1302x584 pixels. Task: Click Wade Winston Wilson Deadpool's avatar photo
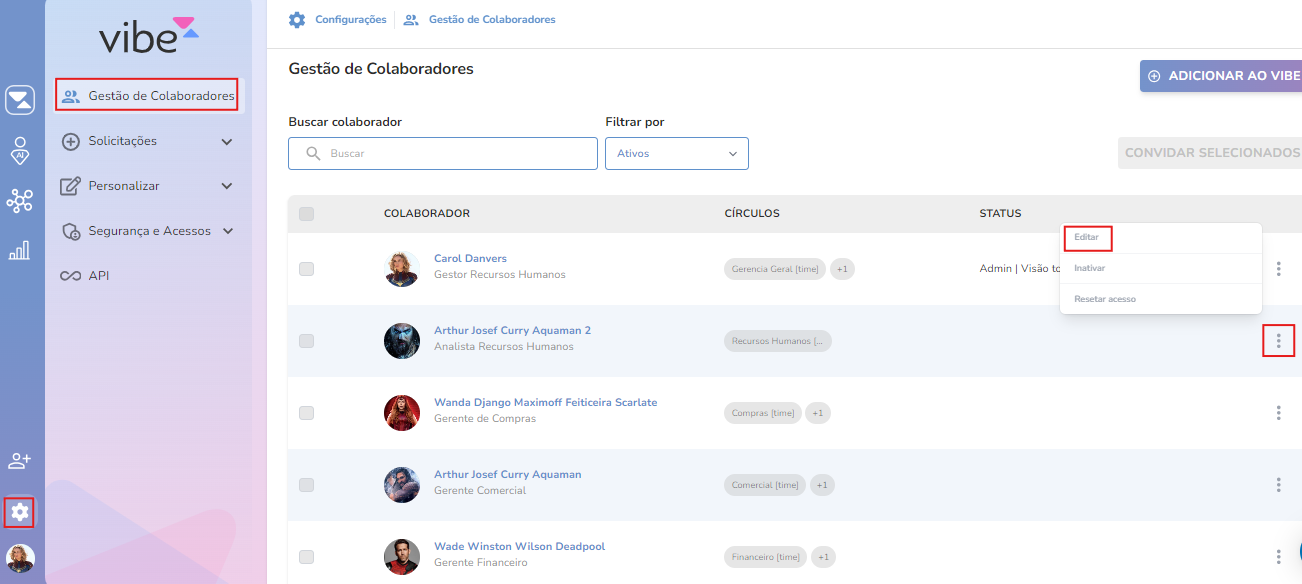tap(402, 557)
